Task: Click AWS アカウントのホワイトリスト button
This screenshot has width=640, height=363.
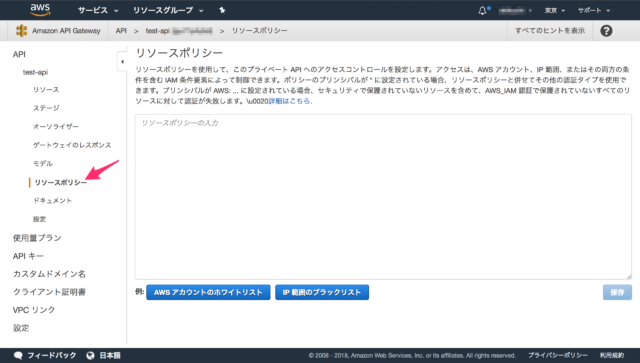Action: click(x=208, y=292)
